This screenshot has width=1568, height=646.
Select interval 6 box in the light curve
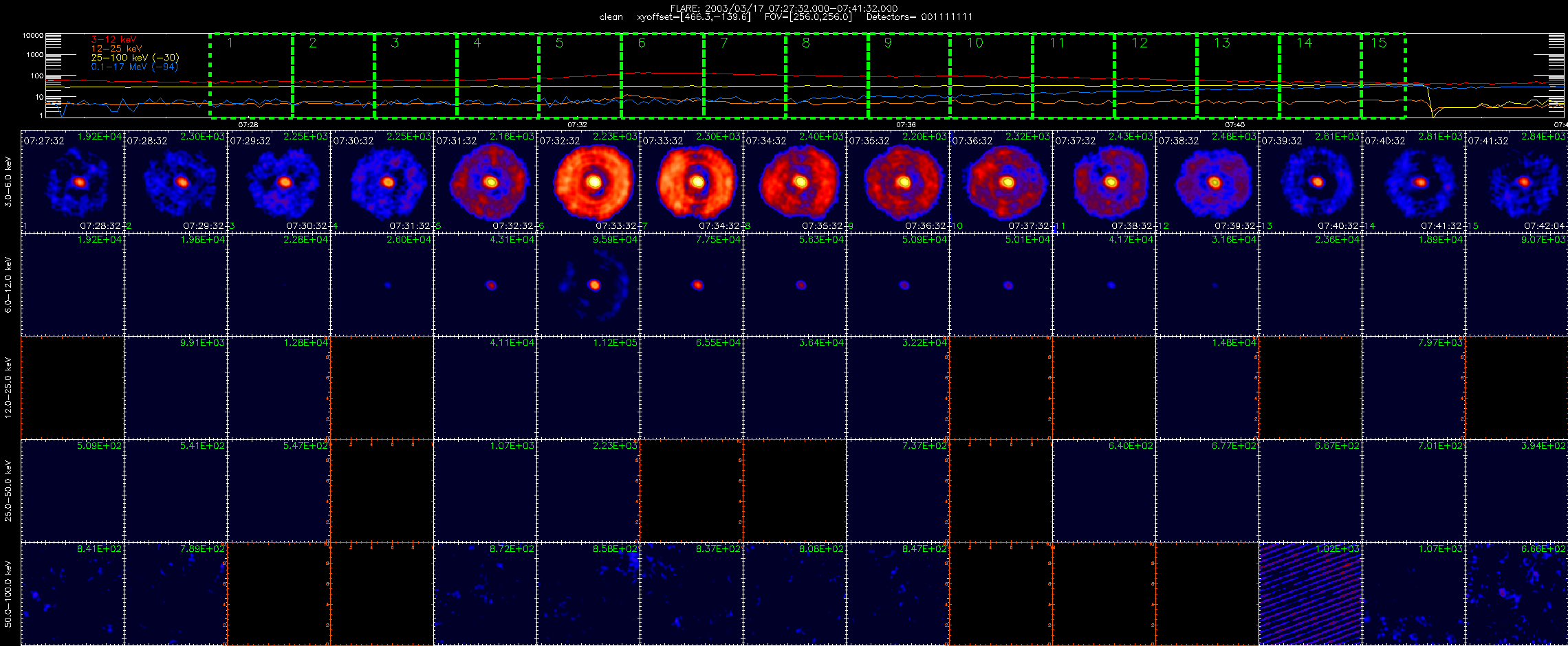click(662, 75)
